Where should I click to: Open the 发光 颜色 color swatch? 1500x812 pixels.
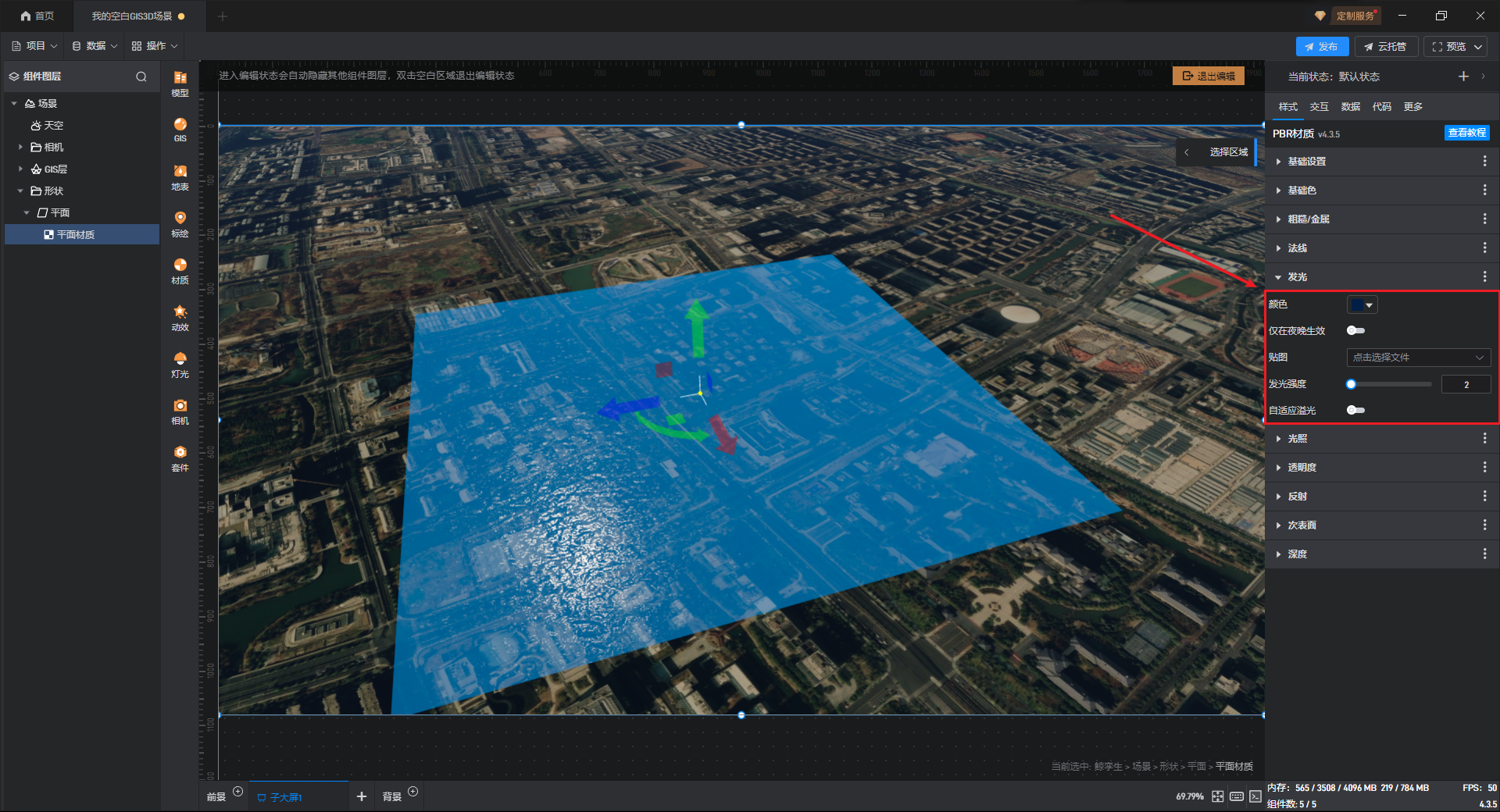(1361, 305)
